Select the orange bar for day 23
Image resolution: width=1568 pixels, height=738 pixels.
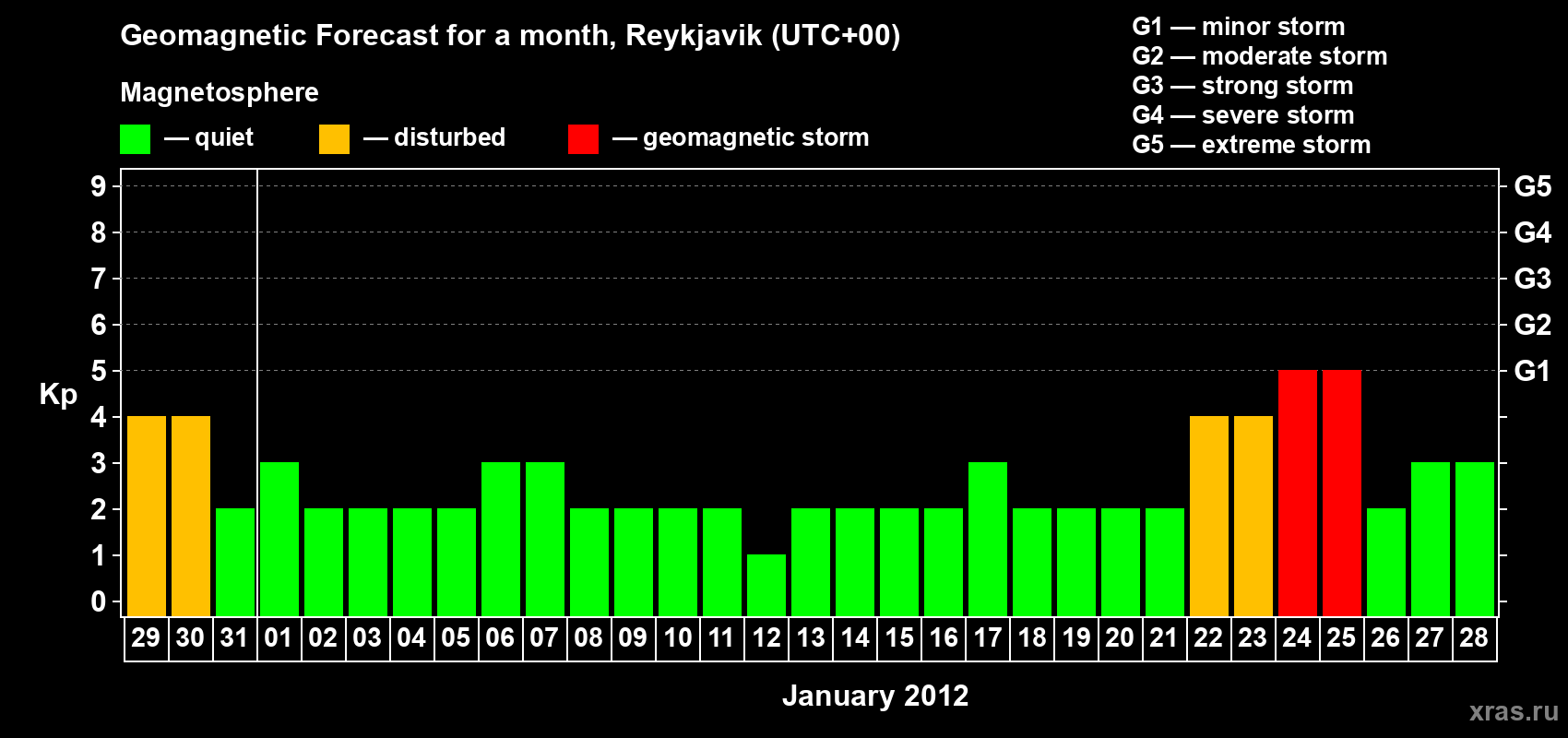[x=1253, y=516]
